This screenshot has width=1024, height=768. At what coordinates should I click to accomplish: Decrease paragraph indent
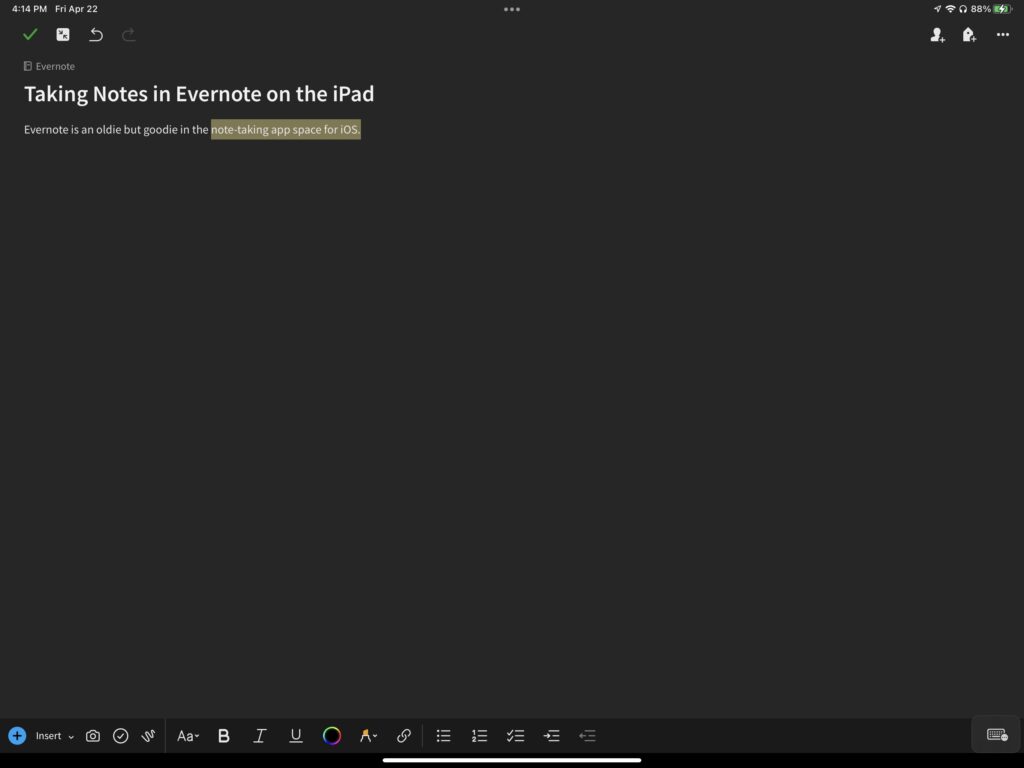click(x=587, y=736)
